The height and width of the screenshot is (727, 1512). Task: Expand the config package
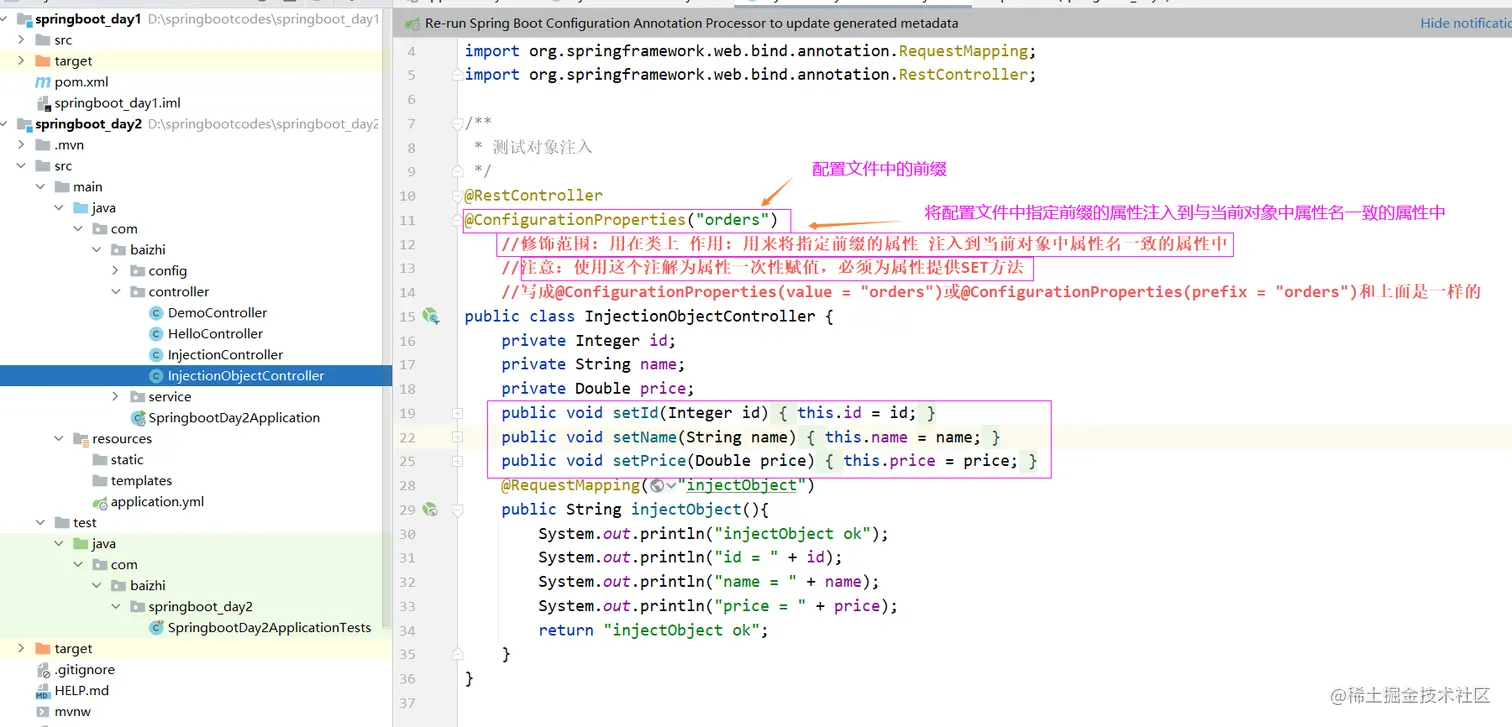tap(116, 271)
